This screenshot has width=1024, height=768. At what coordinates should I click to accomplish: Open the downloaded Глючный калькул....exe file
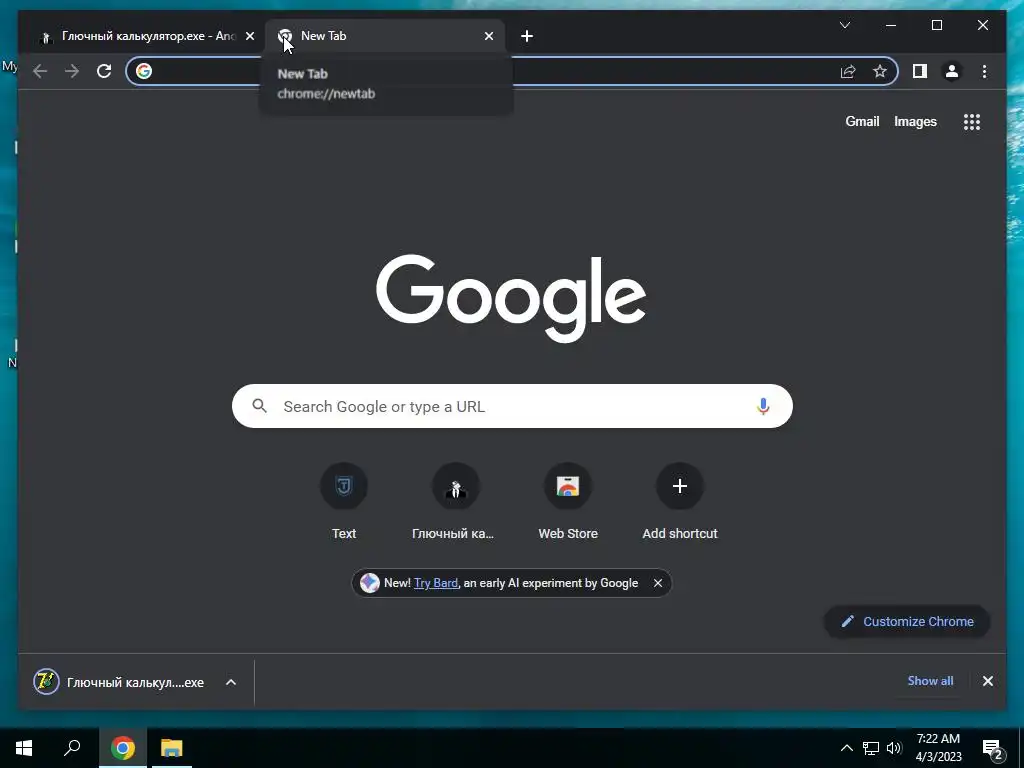(x=119, y=682)
